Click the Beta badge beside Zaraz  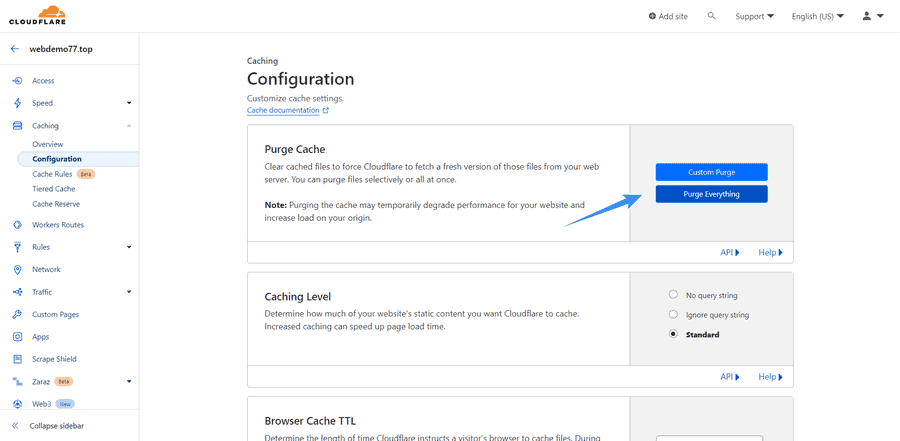coord(64,381)
